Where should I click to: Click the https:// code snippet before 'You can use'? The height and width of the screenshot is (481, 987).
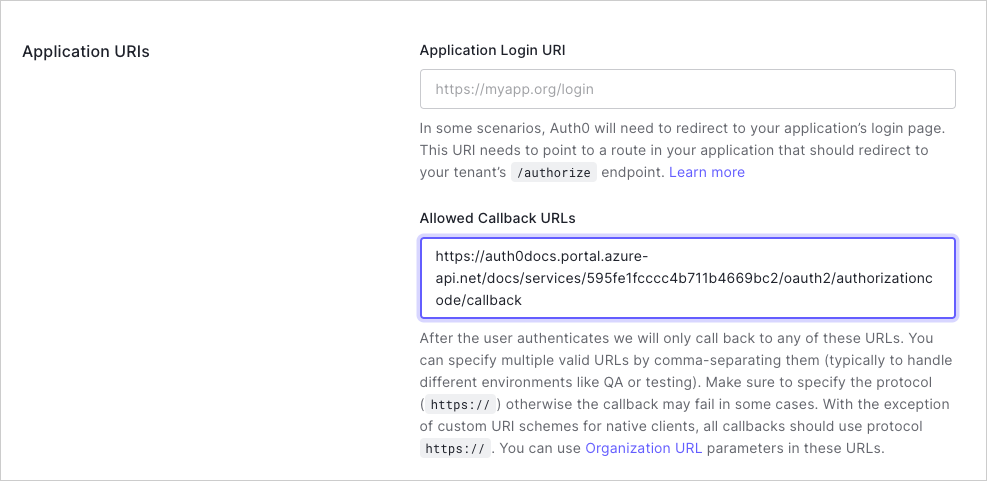pyautogui.click(x=455, y=449)
